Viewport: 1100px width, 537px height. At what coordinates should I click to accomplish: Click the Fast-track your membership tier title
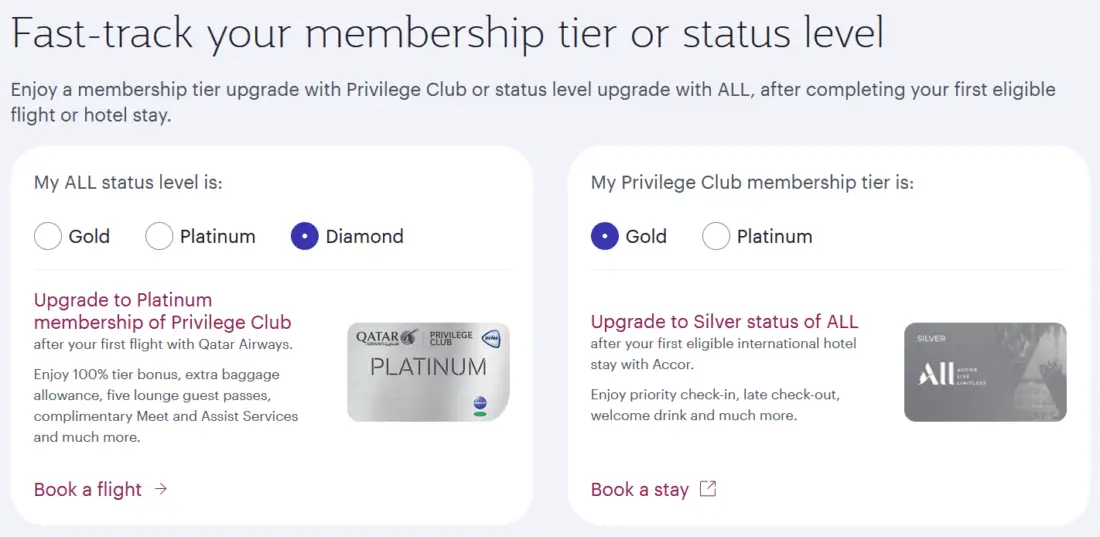click(447, 34)
